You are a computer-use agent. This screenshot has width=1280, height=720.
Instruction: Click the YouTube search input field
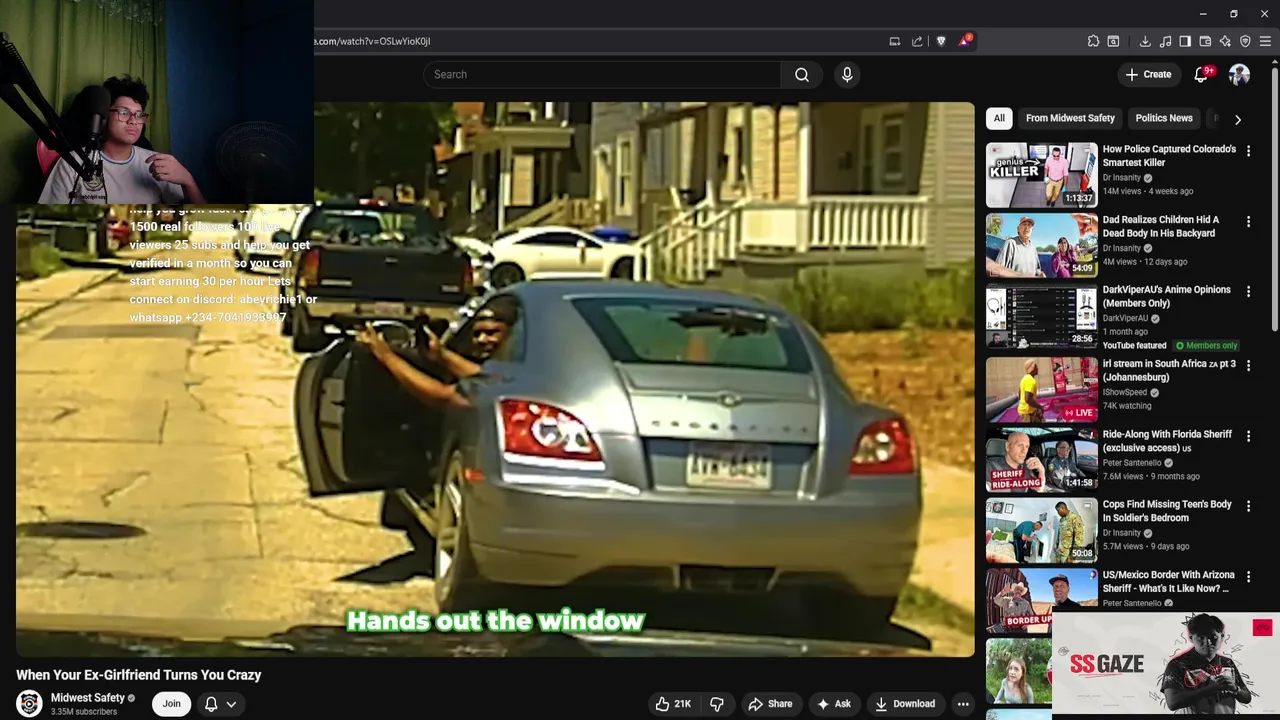pos(603,74)
